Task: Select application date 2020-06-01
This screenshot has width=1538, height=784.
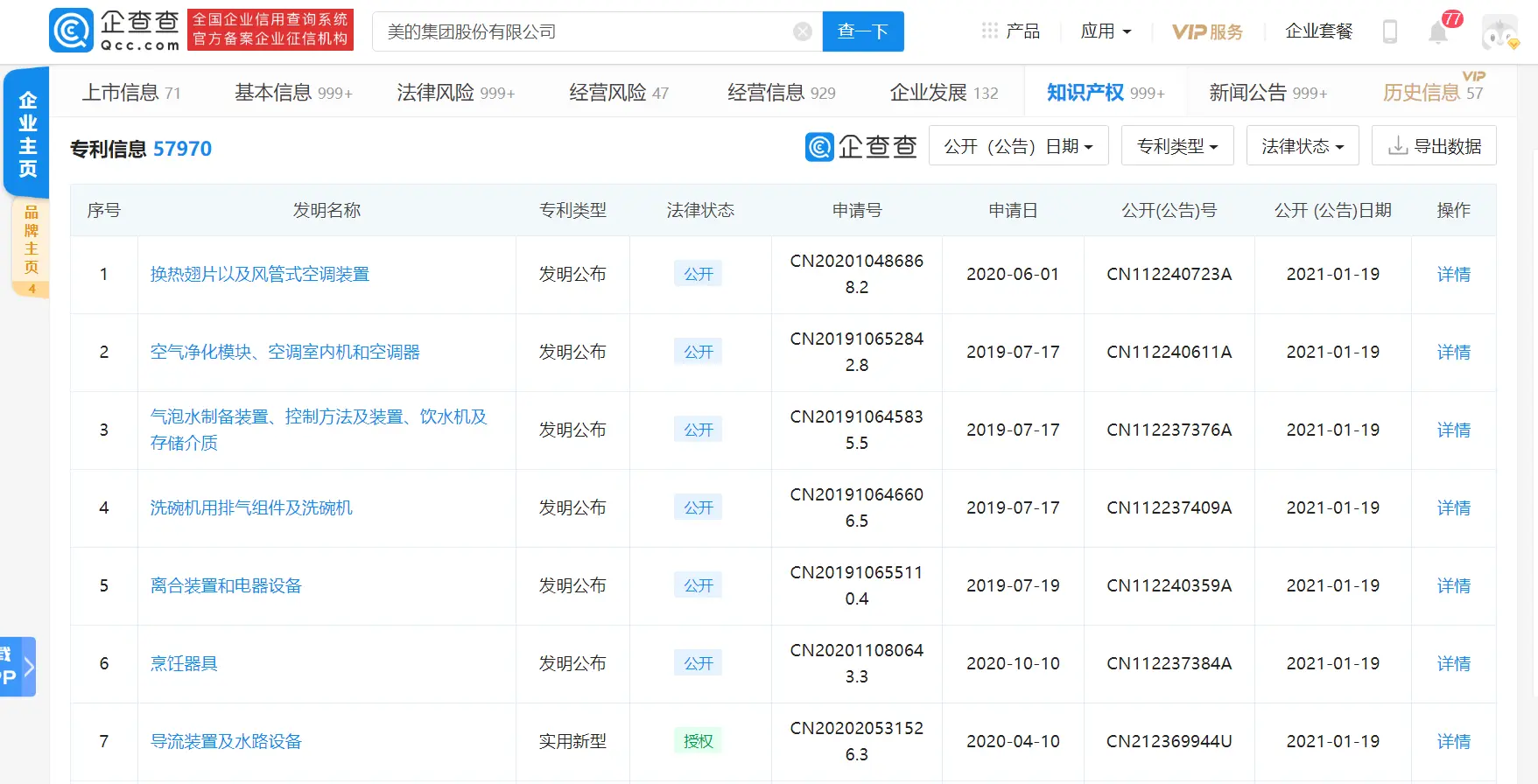Action: 1013,274
